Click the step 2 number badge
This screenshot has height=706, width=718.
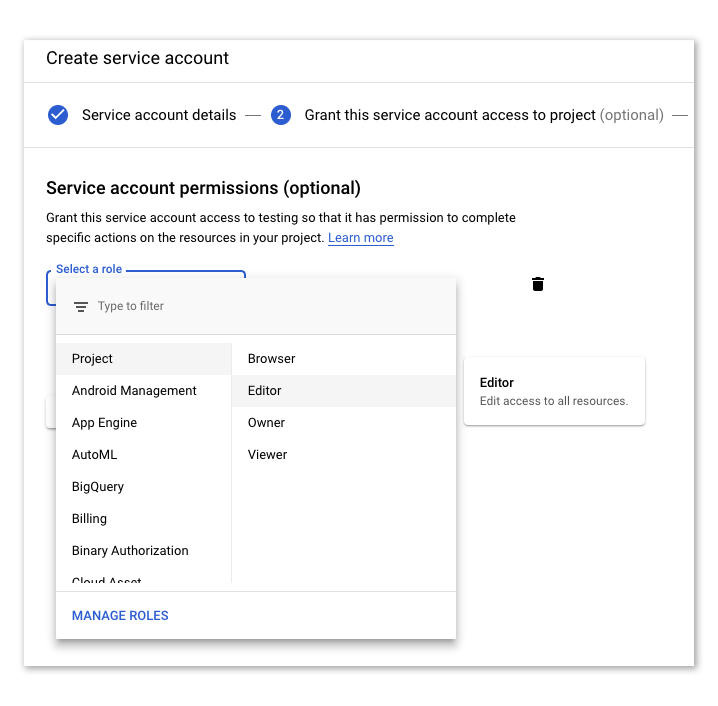(280, 115)
